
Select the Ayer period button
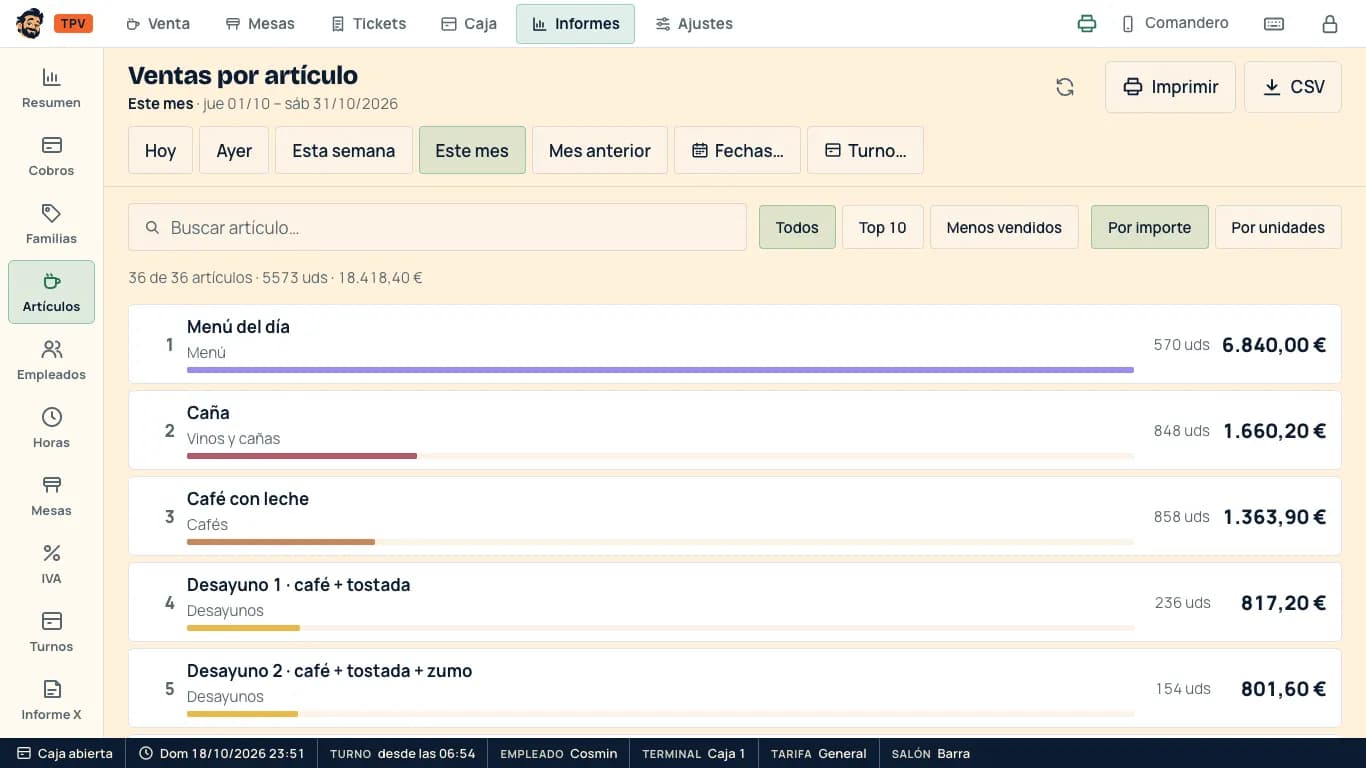coord(234,150)
